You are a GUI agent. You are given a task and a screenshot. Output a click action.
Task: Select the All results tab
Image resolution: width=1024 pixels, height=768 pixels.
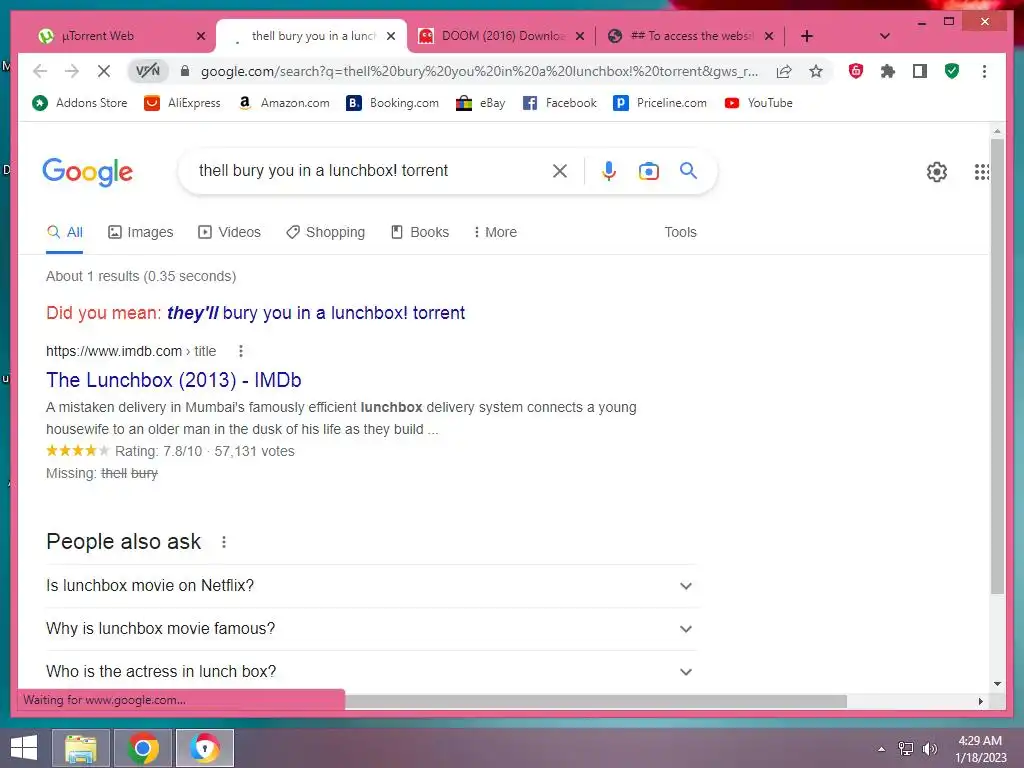(65, 232)
